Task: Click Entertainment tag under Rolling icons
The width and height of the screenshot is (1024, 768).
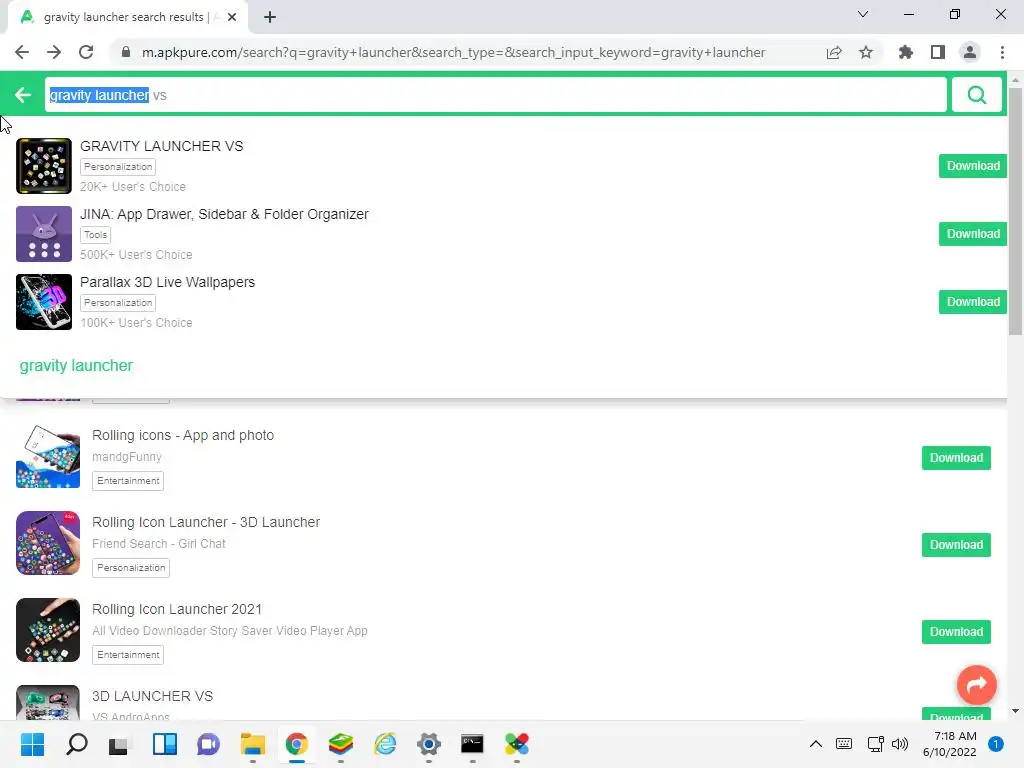Action: pos(128,481)
